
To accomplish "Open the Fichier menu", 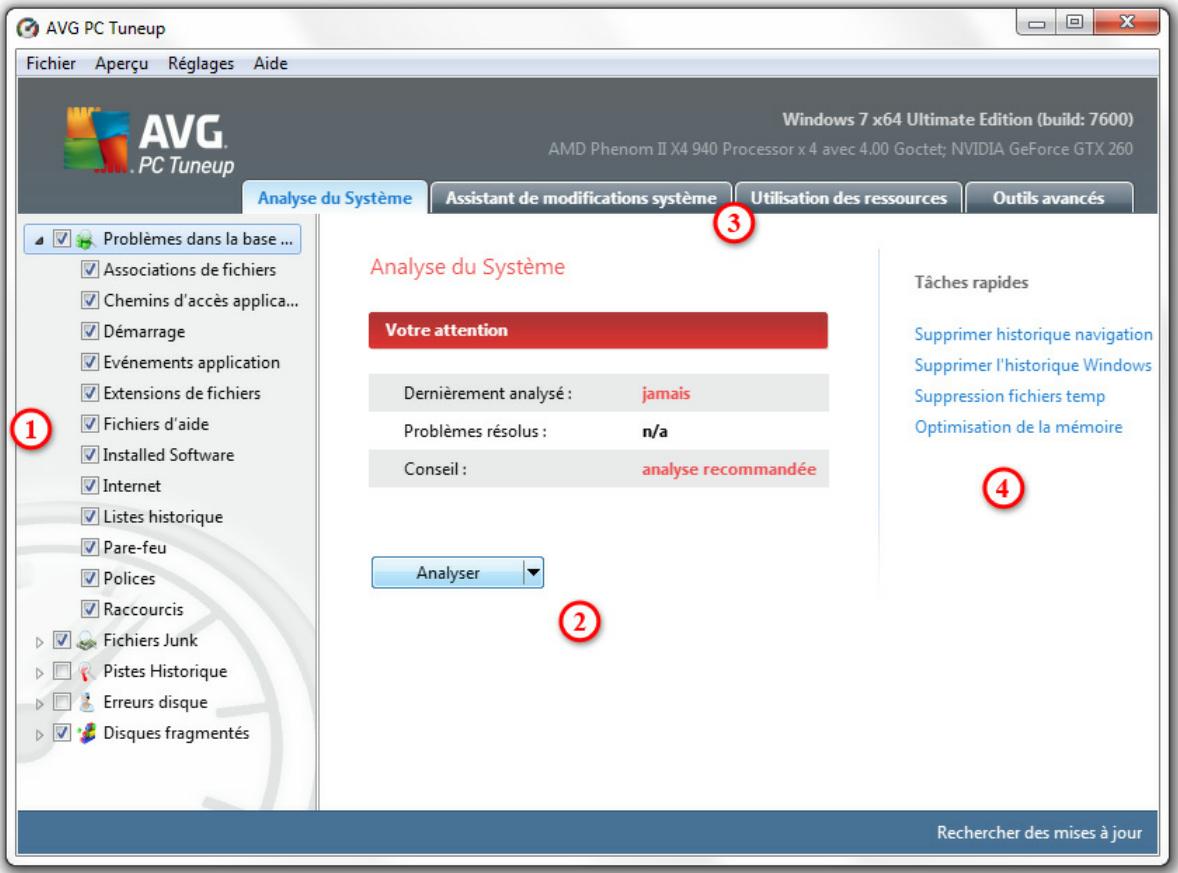I will (x=50, y=63).
